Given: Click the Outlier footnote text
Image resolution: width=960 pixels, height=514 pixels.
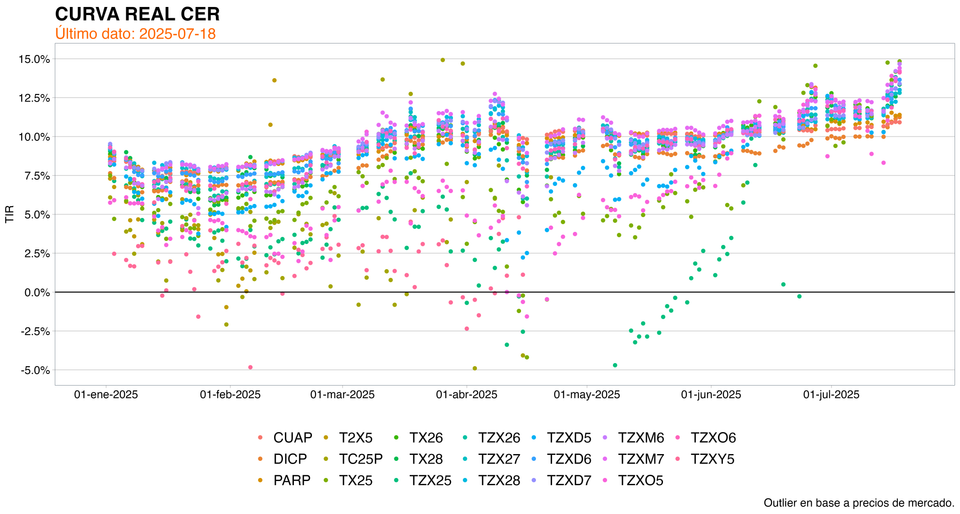Looking at the screenshot, I should (858, 502).
